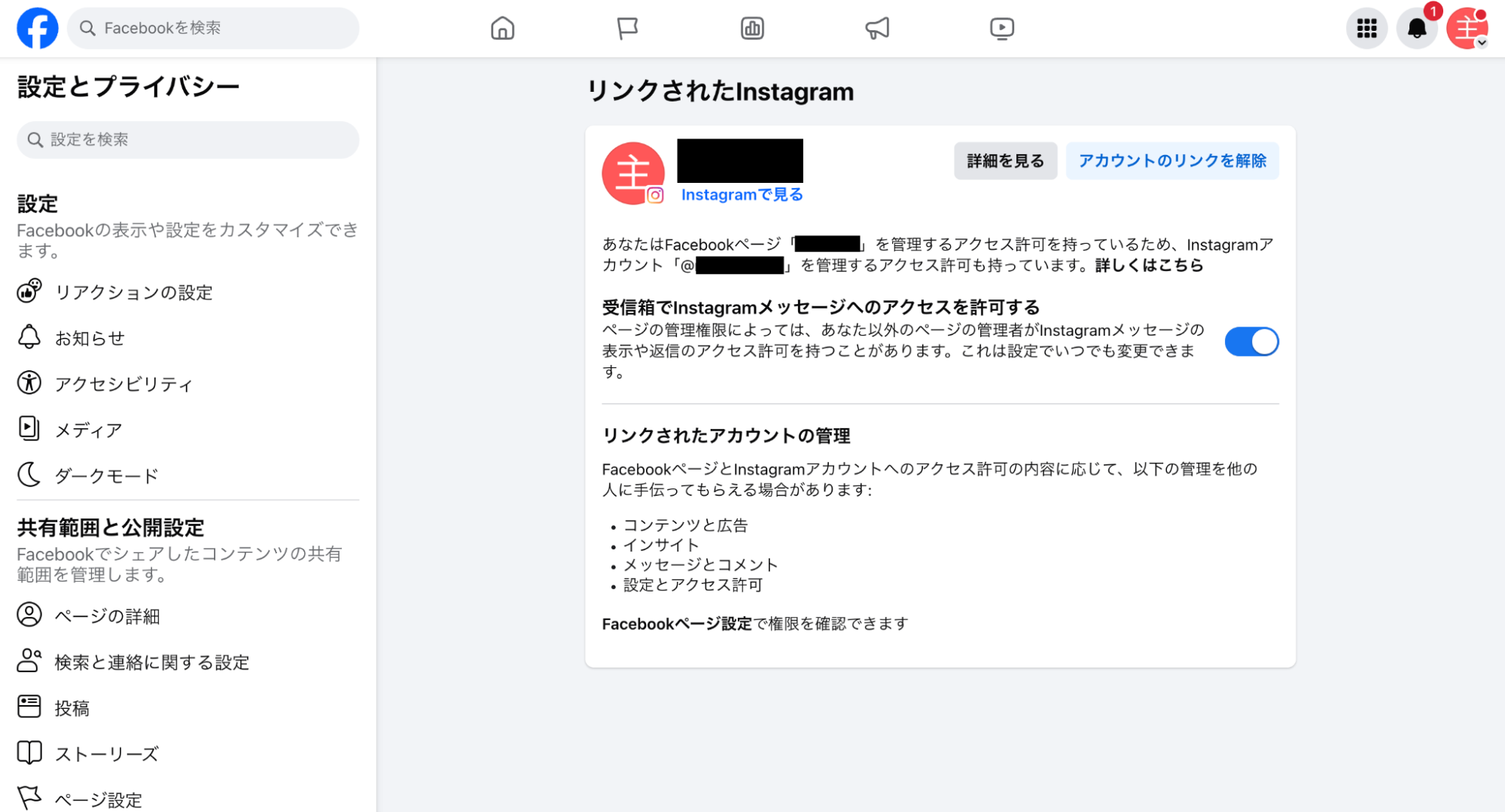Viewport: 1505px width, 812px height.
Task: Open the Facebookページ設定 link
Action: (677, 624)
